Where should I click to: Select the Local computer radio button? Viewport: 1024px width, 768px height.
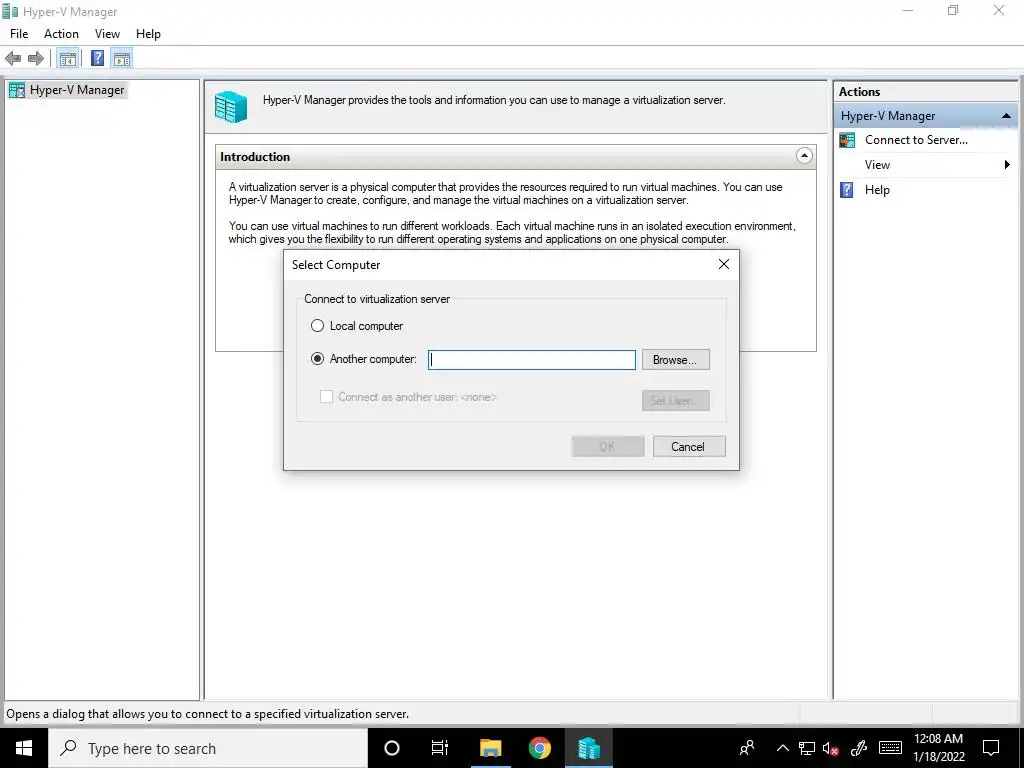point(317,326)
